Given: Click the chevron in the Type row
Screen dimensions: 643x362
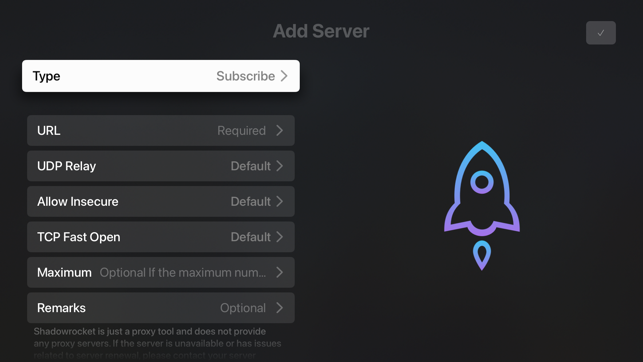Looking at the screenshot, I should [x=284, y=76].
